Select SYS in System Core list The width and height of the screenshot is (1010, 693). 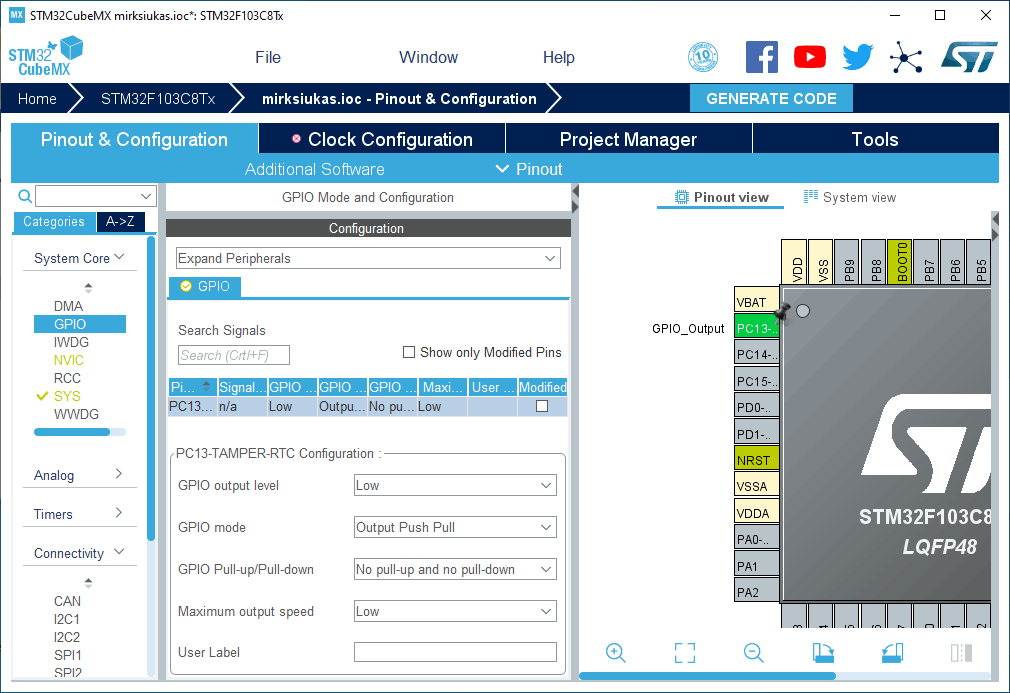click(67, 396)
